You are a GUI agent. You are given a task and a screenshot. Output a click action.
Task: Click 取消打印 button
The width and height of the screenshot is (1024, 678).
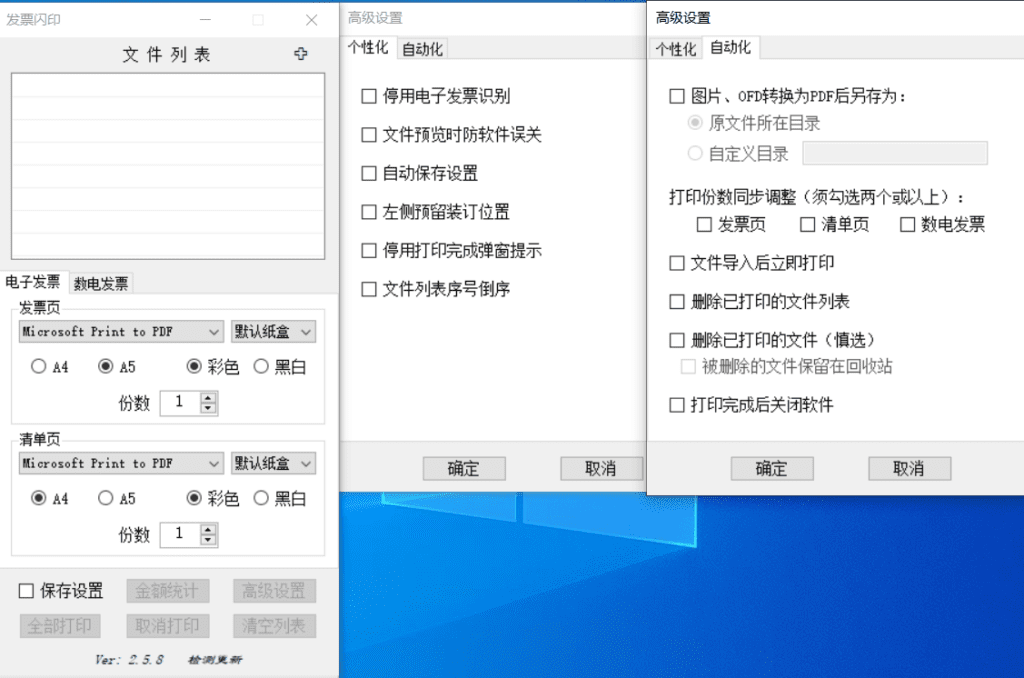pos(168,626)
